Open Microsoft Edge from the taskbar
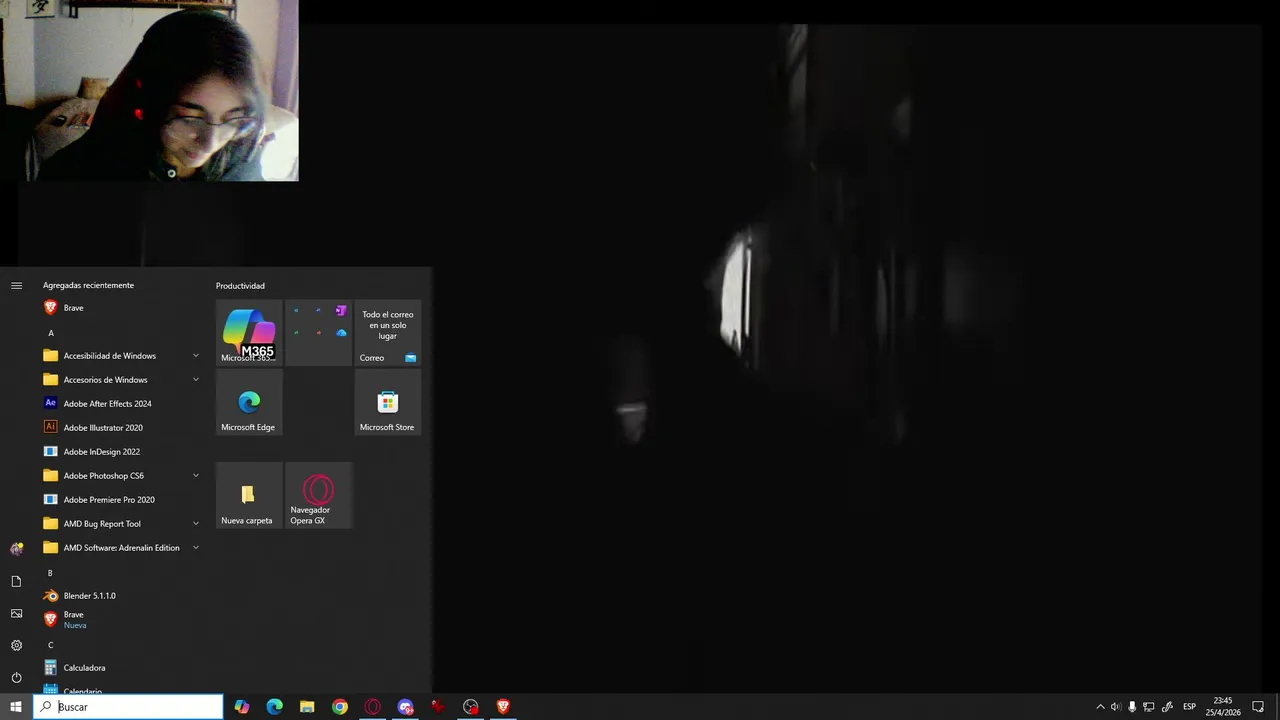Screen dimensions: 1280x720 275,707
